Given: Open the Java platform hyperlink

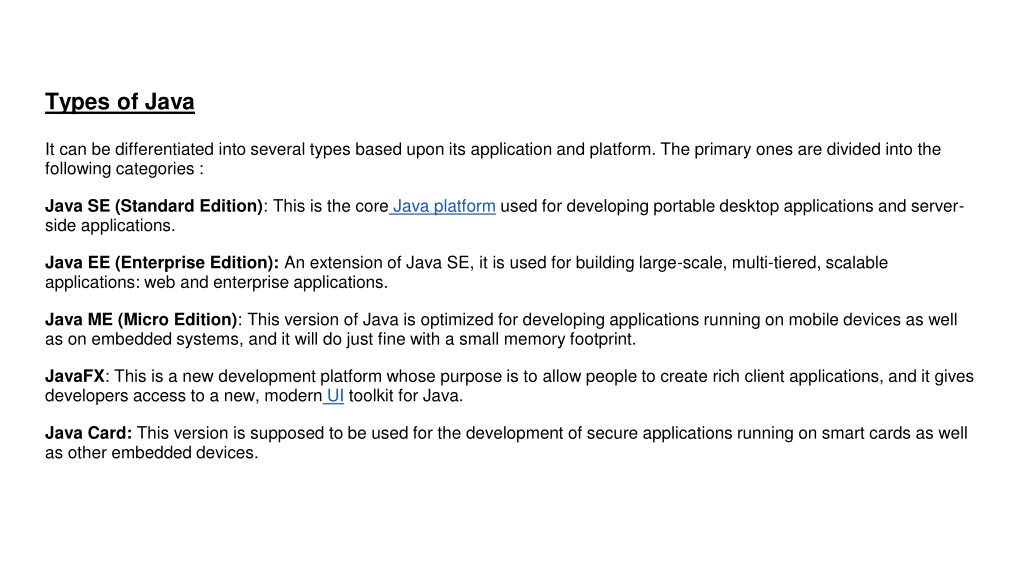Looking at the screenshot, I should click(443, 206).
